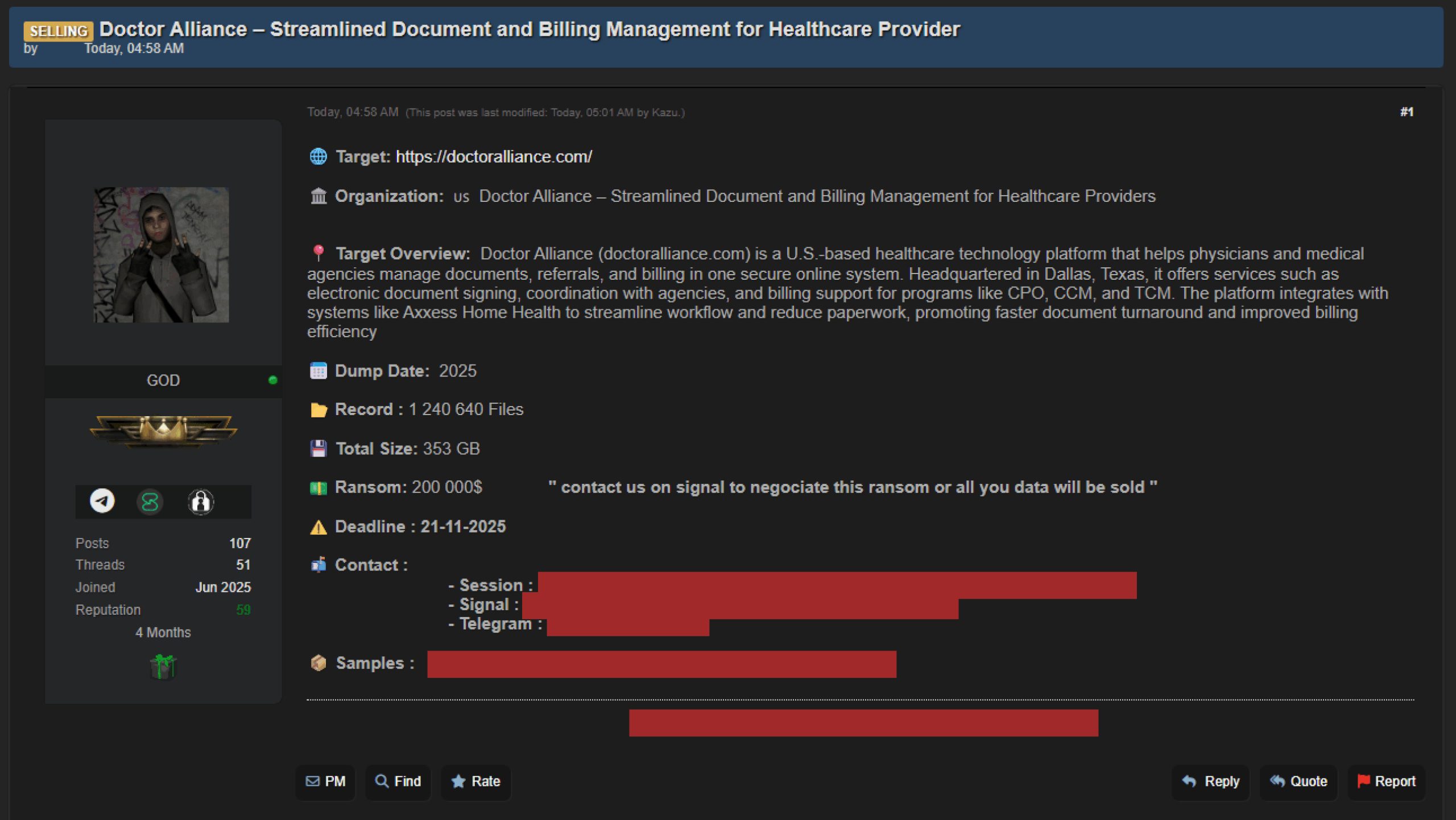The image size is (1456, 820).
Task: Click the Dump Date value 2025
Action: point(458,371)
